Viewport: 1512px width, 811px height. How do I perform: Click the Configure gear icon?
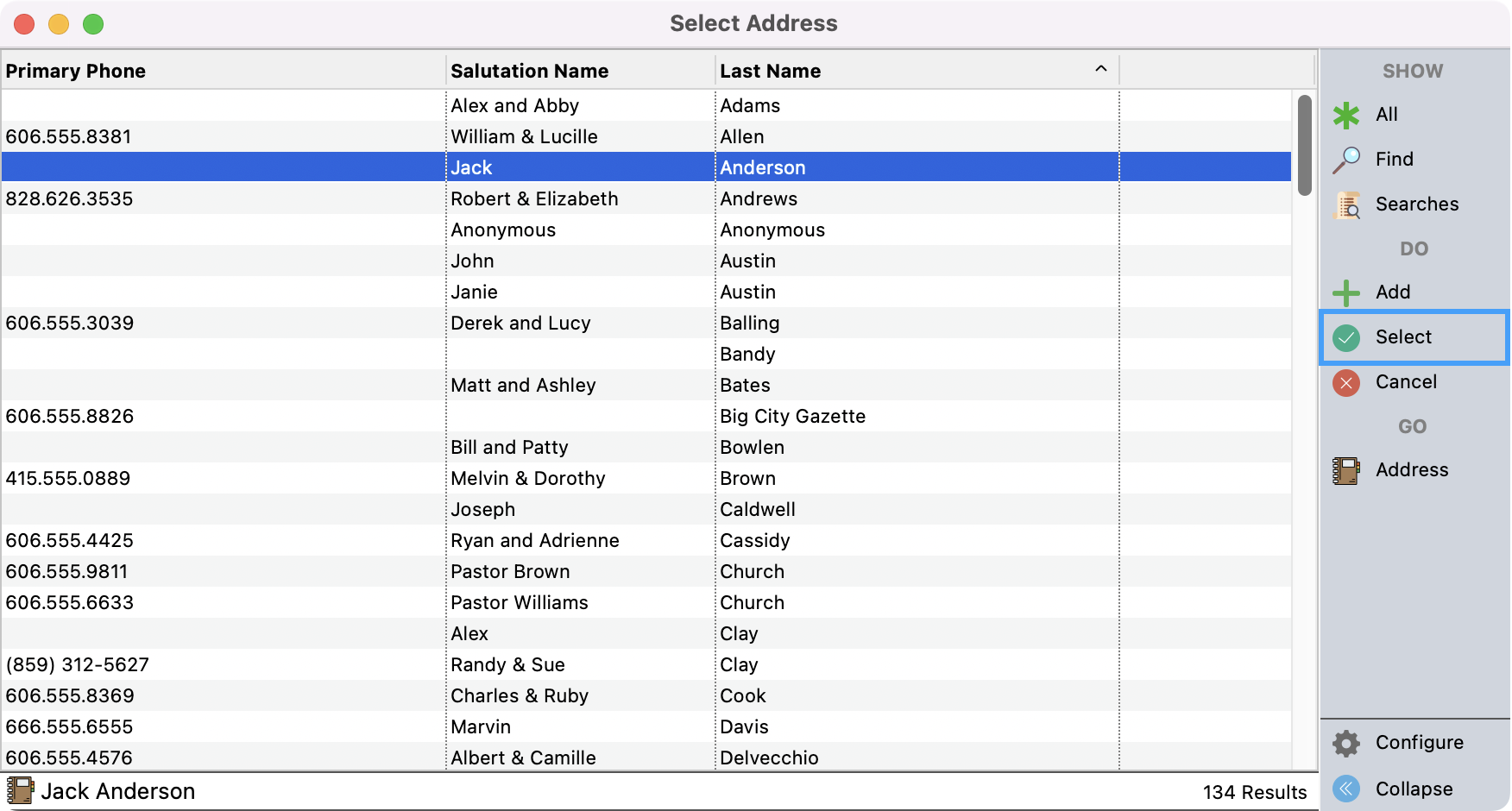1346,742
